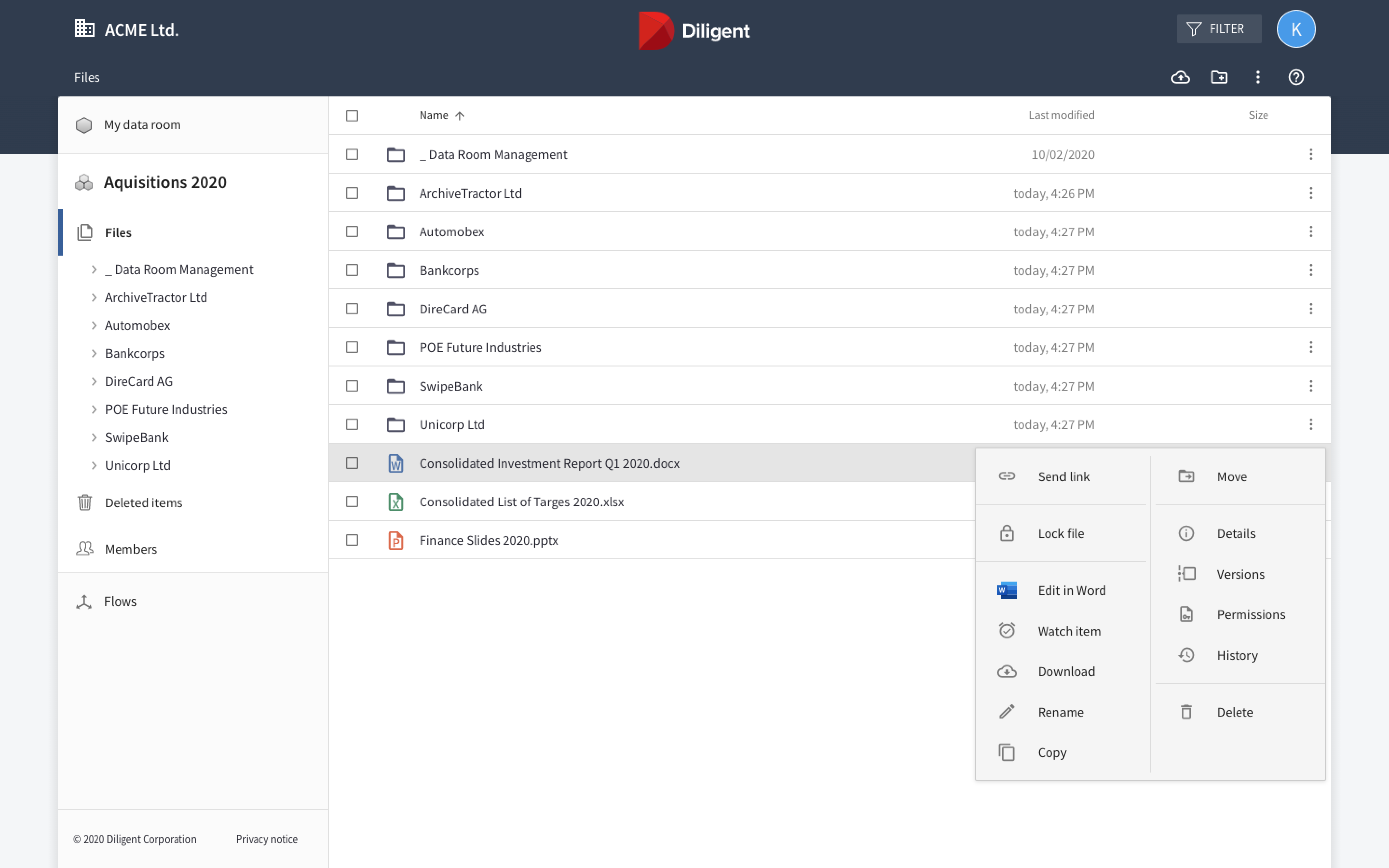The image size is (1389, 868).
Task: Choose Edit in Word from context menu
Action: [x=1062, y=590]
